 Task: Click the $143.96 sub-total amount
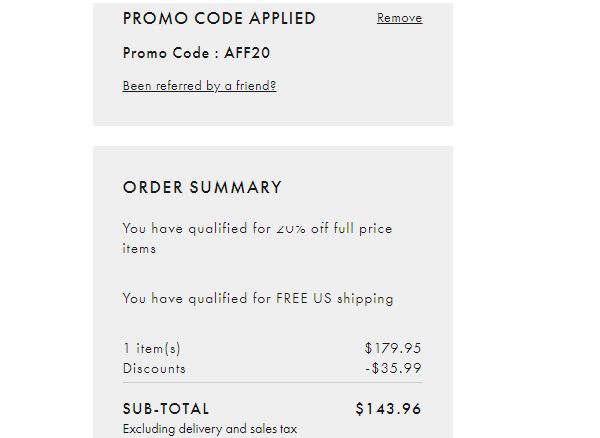(388, 409)
